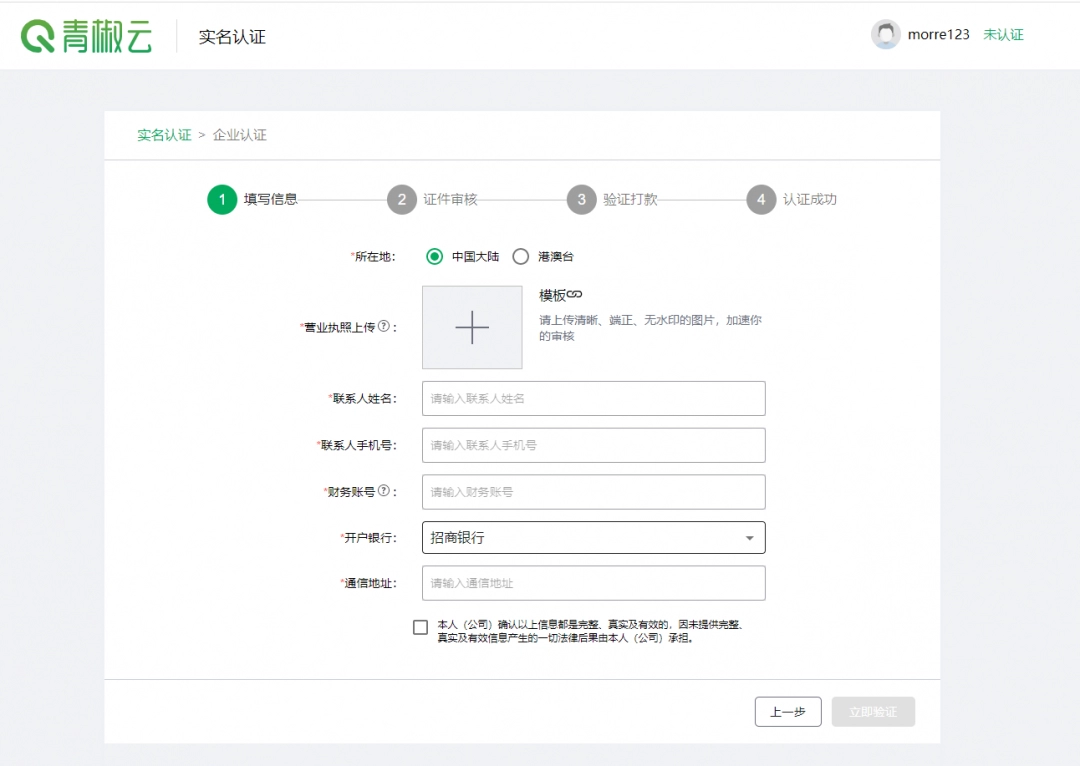The height and width of the screenshot is (766, 1080).
Task: Click the 立即验证 button
Action: pos(873,711)
